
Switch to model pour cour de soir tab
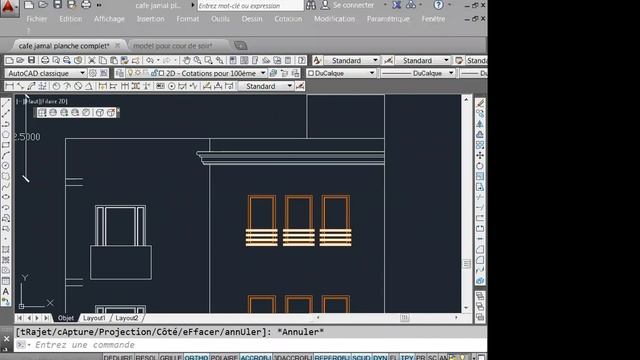(x=173, y=46)
